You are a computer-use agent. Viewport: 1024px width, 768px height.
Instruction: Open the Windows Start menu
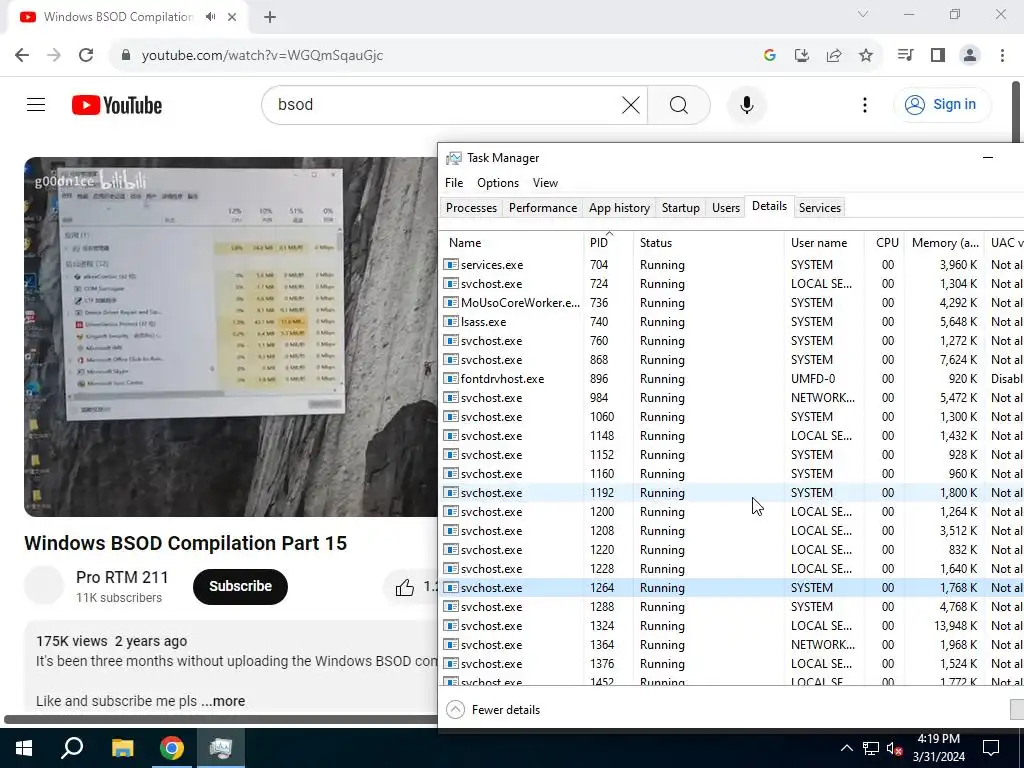pos(24,748)
